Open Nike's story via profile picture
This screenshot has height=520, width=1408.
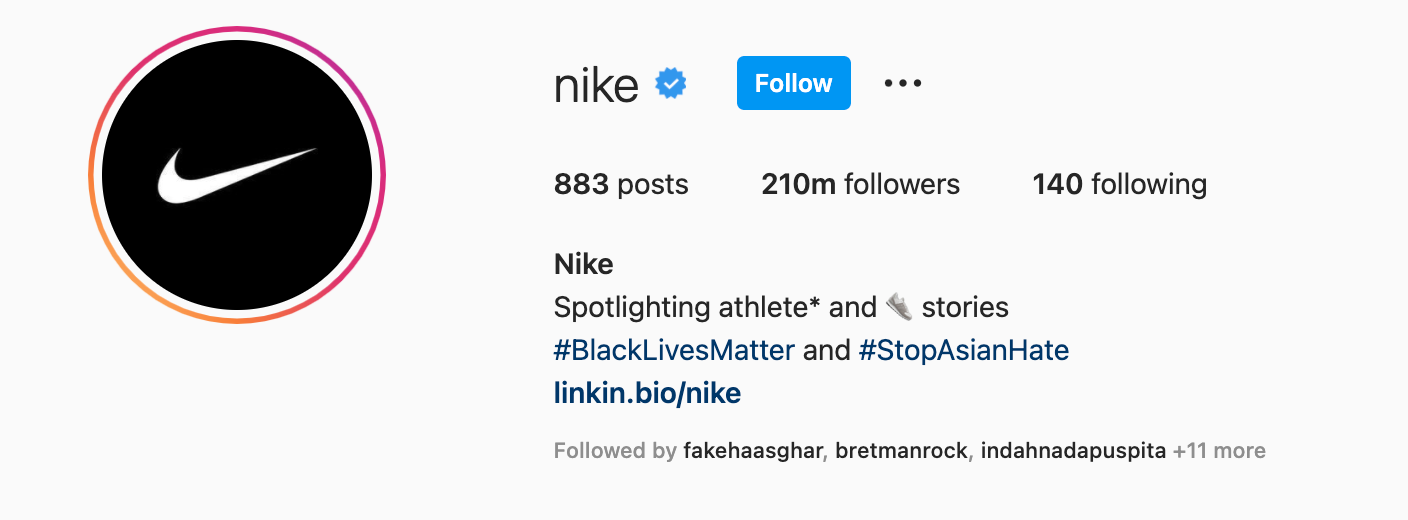tap(237, 175)
